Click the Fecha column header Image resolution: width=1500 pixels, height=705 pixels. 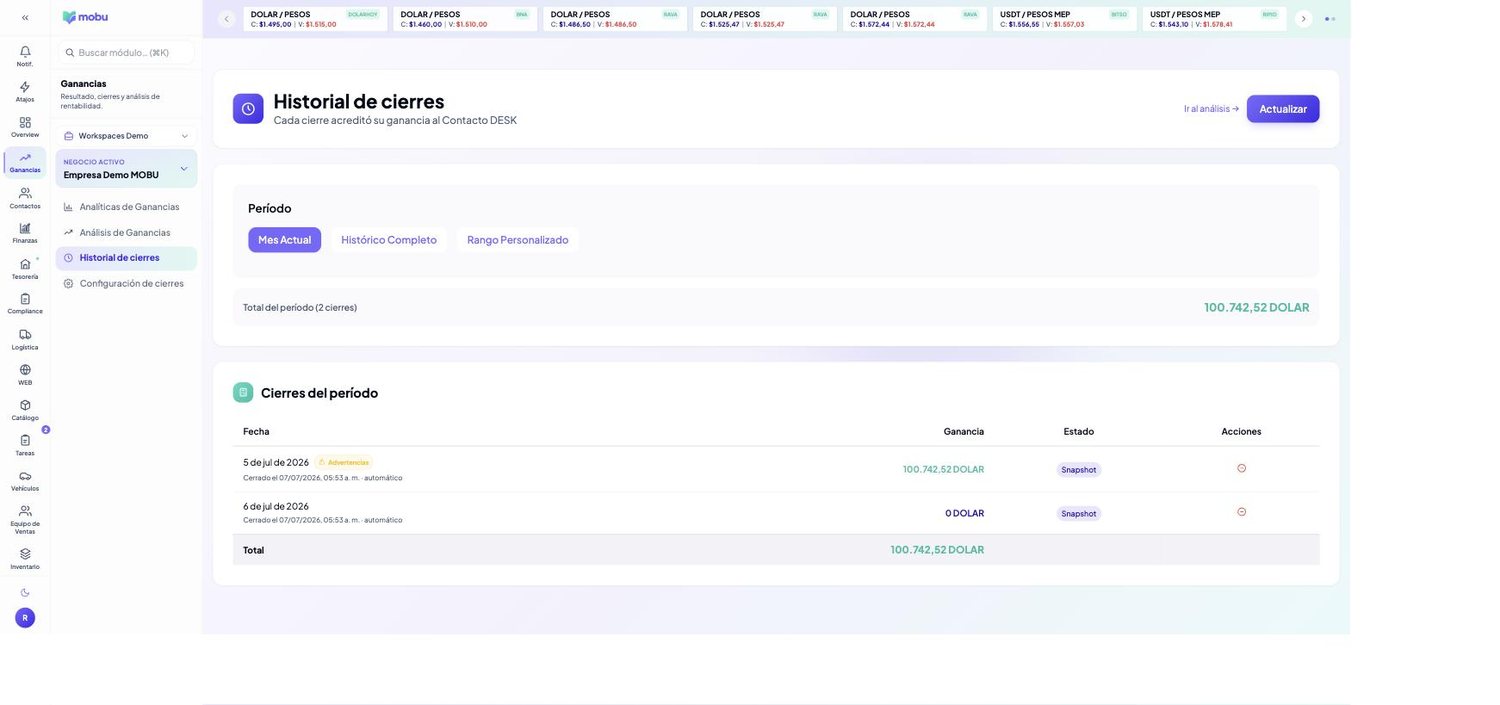(x=256, y=431)
